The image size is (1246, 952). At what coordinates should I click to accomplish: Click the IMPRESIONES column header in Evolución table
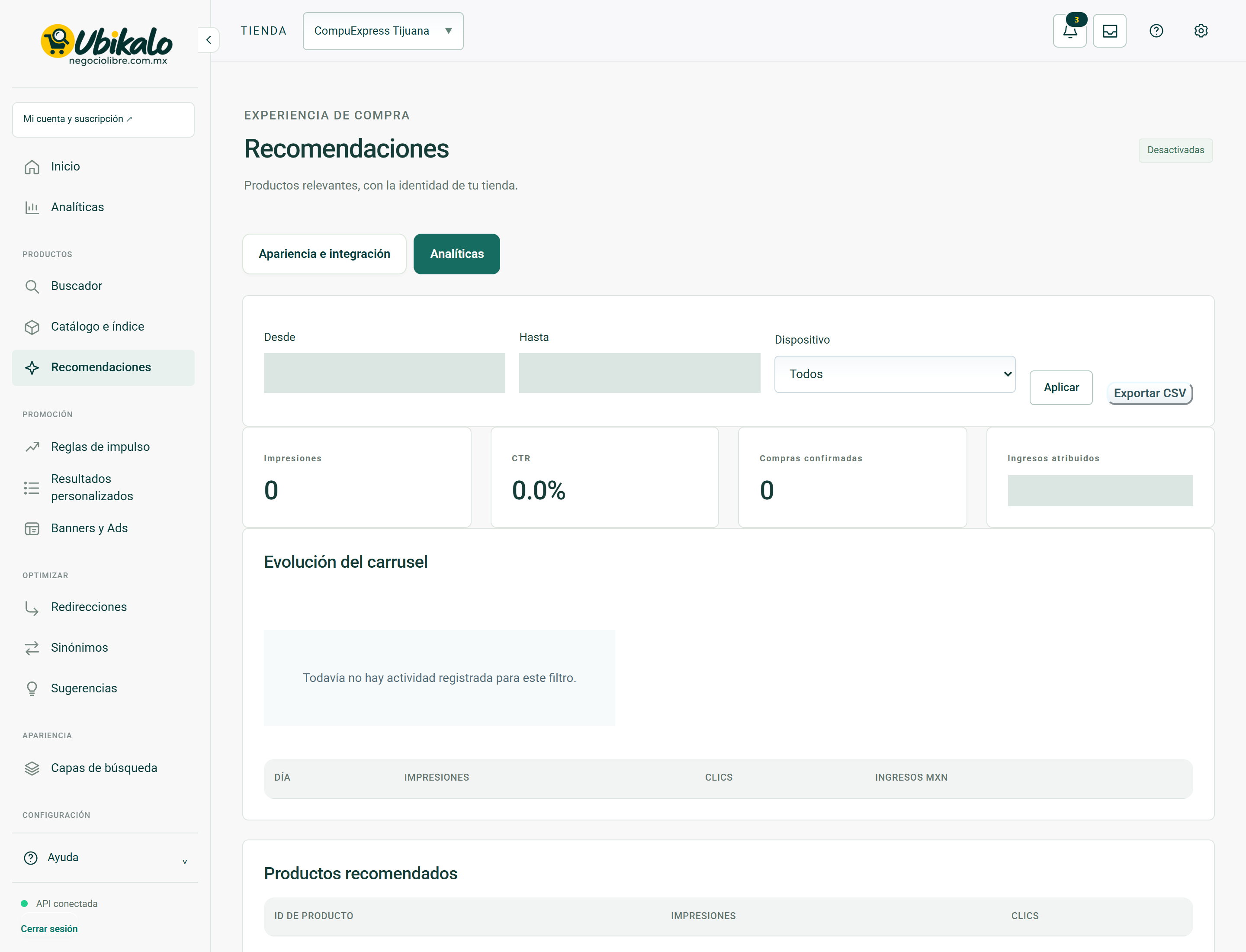[436, 778]
